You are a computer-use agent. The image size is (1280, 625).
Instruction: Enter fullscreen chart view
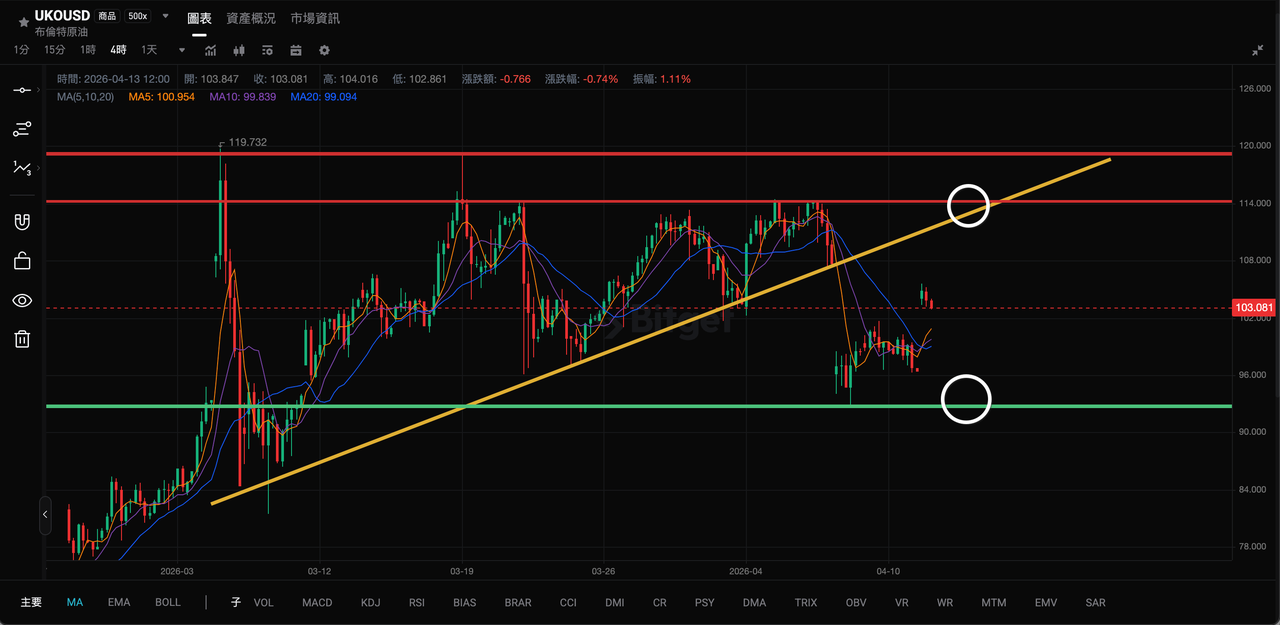(1257, 48)
